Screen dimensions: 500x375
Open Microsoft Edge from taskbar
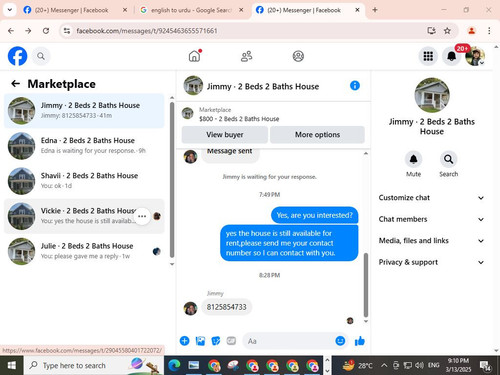(174, 366)
